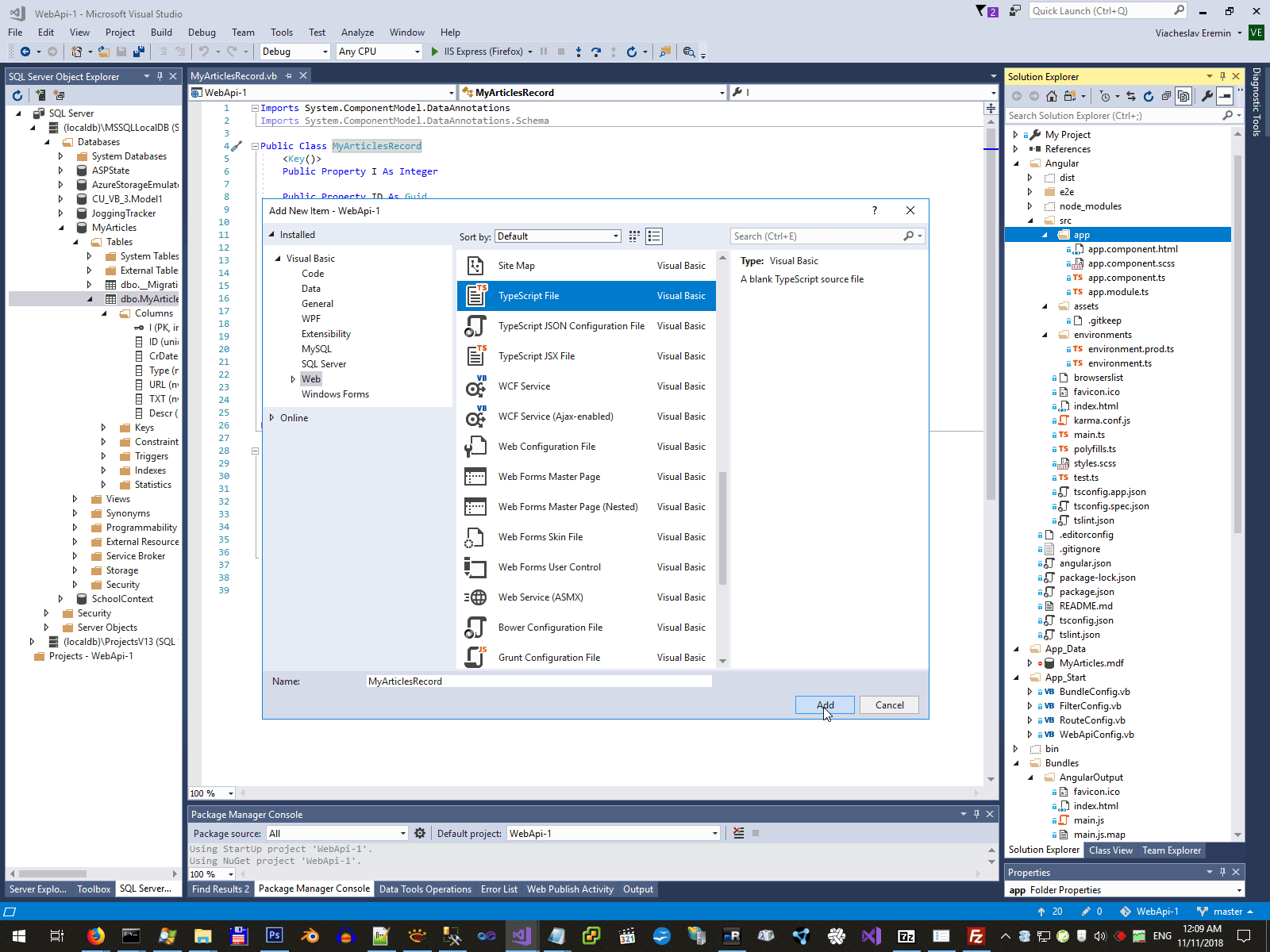Screen dimensions: 1270x952
Task: Collapse the Angular folder in Solution Explorer
Action: click(1016, 163)
